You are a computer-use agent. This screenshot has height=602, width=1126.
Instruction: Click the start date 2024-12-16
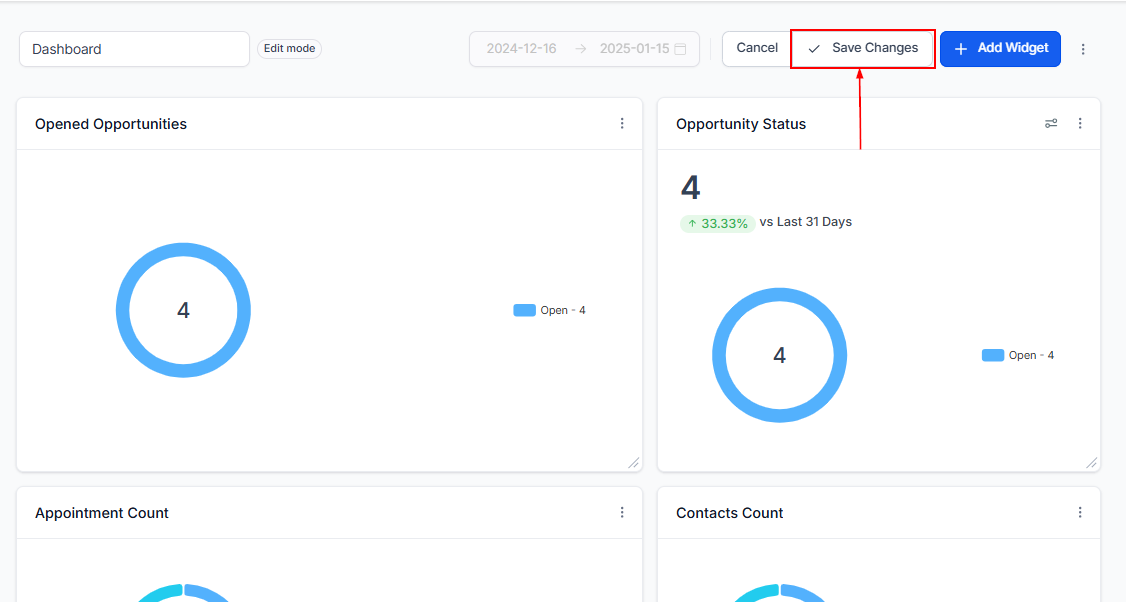tap(521, 48)
